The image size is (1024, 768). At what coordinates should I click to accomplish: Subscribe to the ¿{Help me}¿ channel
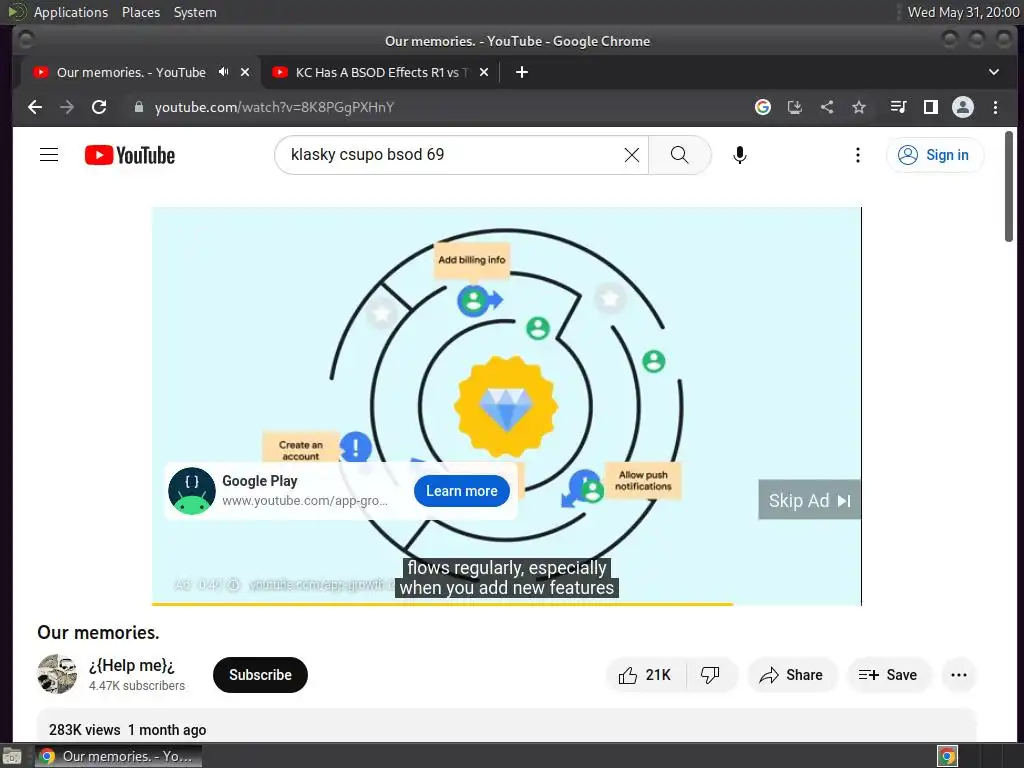point(260,675)
